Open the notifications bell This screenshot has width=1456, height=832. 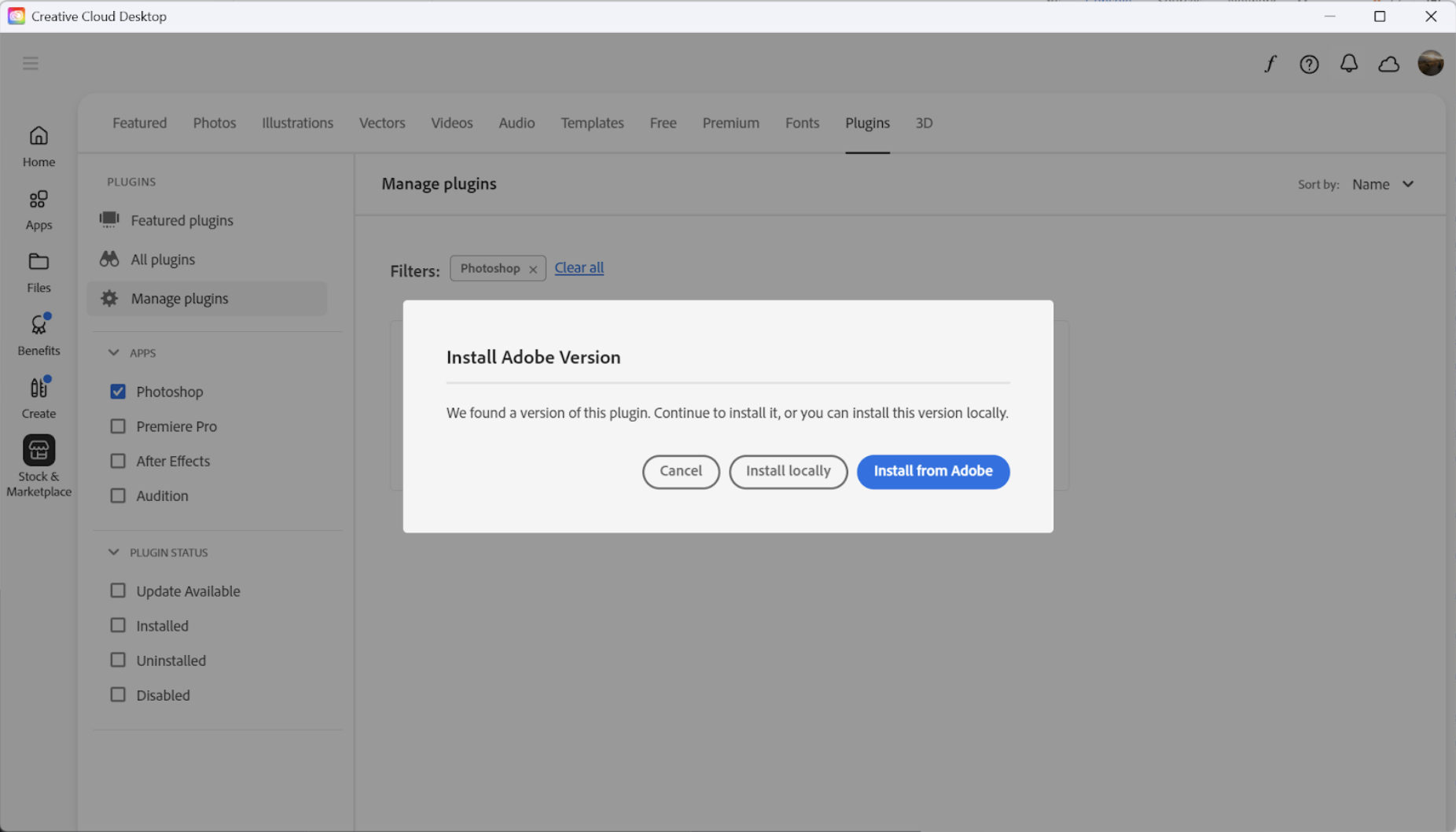[x=1349, y=64]
